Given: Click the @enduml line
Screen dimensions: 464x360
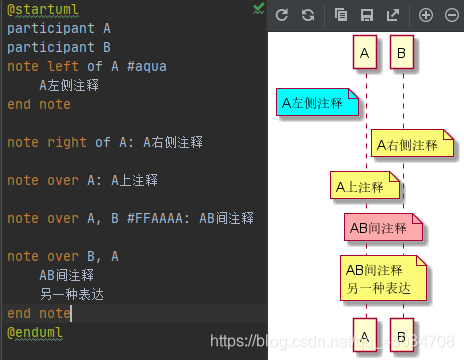Looking at the screenshot, I should click(x=35, y=333).
